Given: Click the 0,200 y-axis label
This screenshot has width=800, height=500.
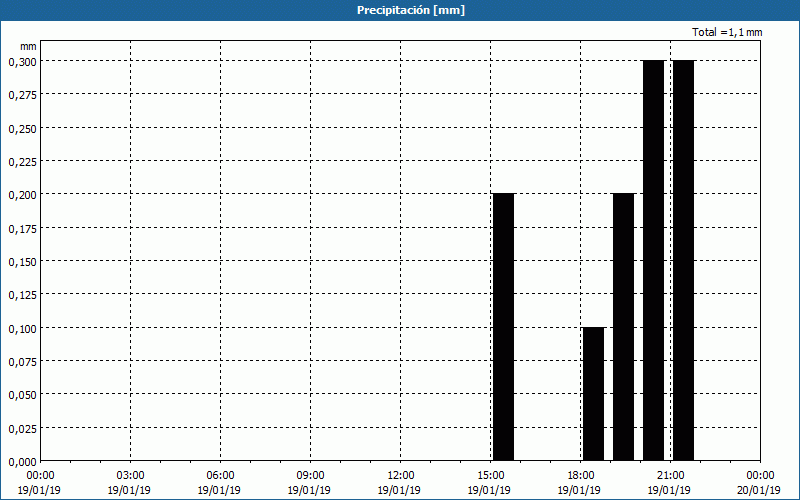Looking at the screenshot, I should pyautogui.click(x=22, y=195).
